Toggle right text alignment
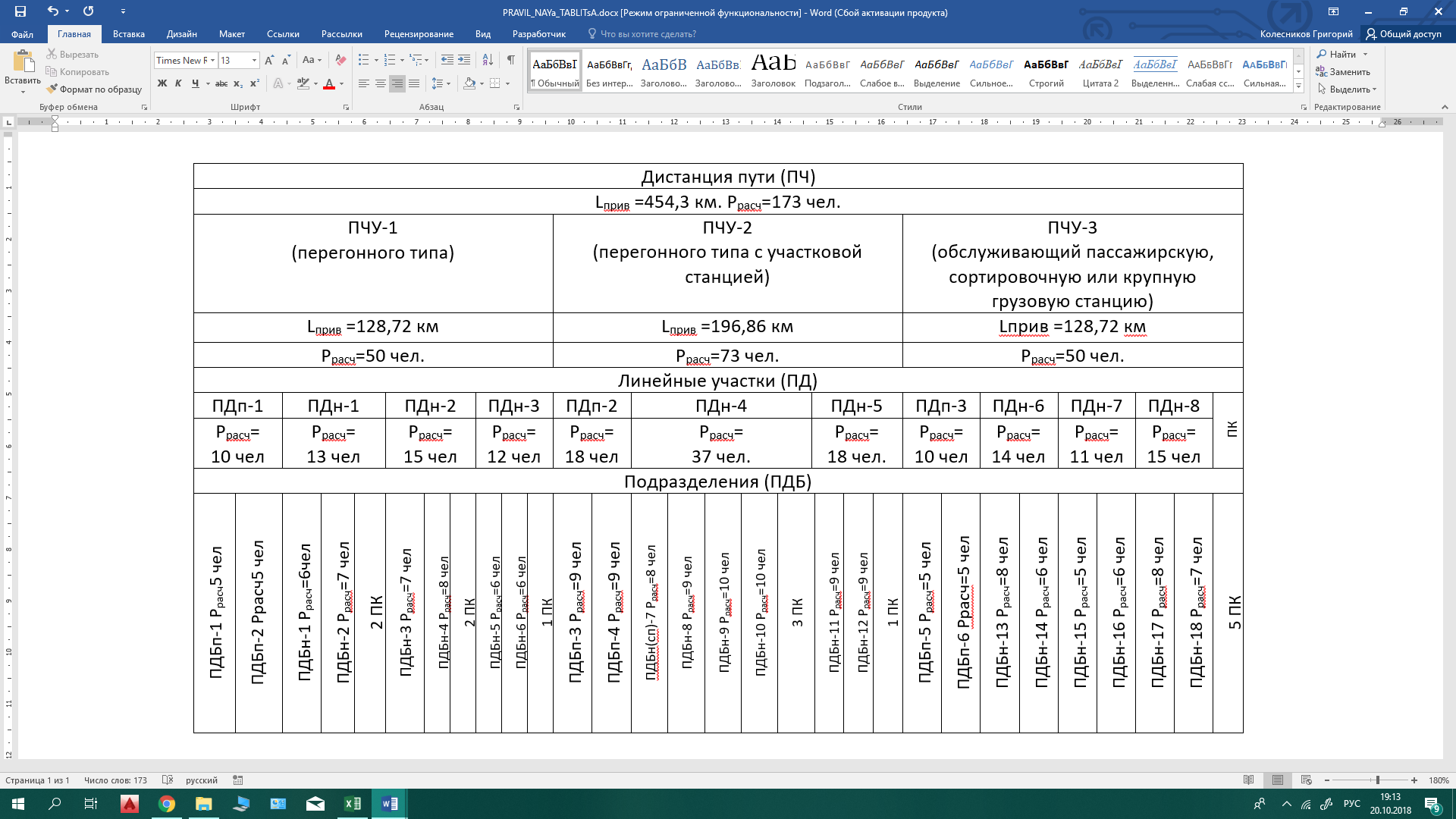The height and width of the screenshot is (819, 1456). click(397, 83)
